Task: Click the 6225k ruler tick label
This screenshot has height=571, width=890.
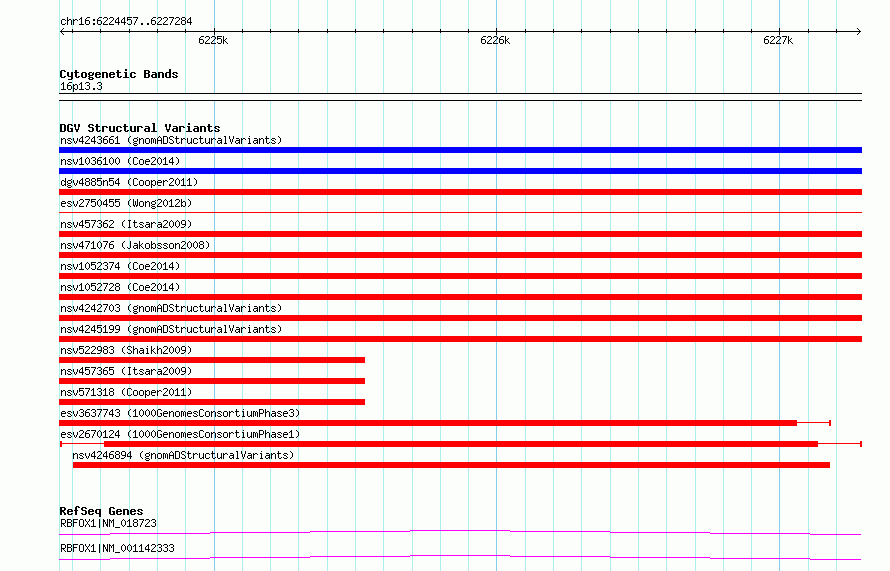Action: point(213,40)
